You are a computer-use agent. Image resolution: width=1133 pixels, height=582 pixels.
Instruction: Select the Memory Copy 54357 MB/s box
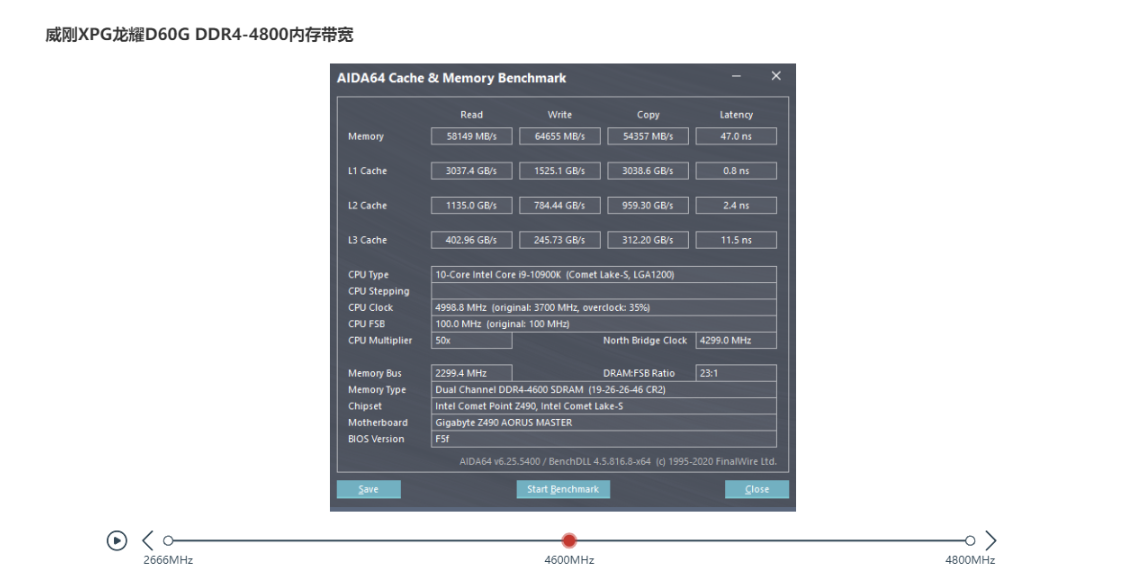click(x=647, y=136)
